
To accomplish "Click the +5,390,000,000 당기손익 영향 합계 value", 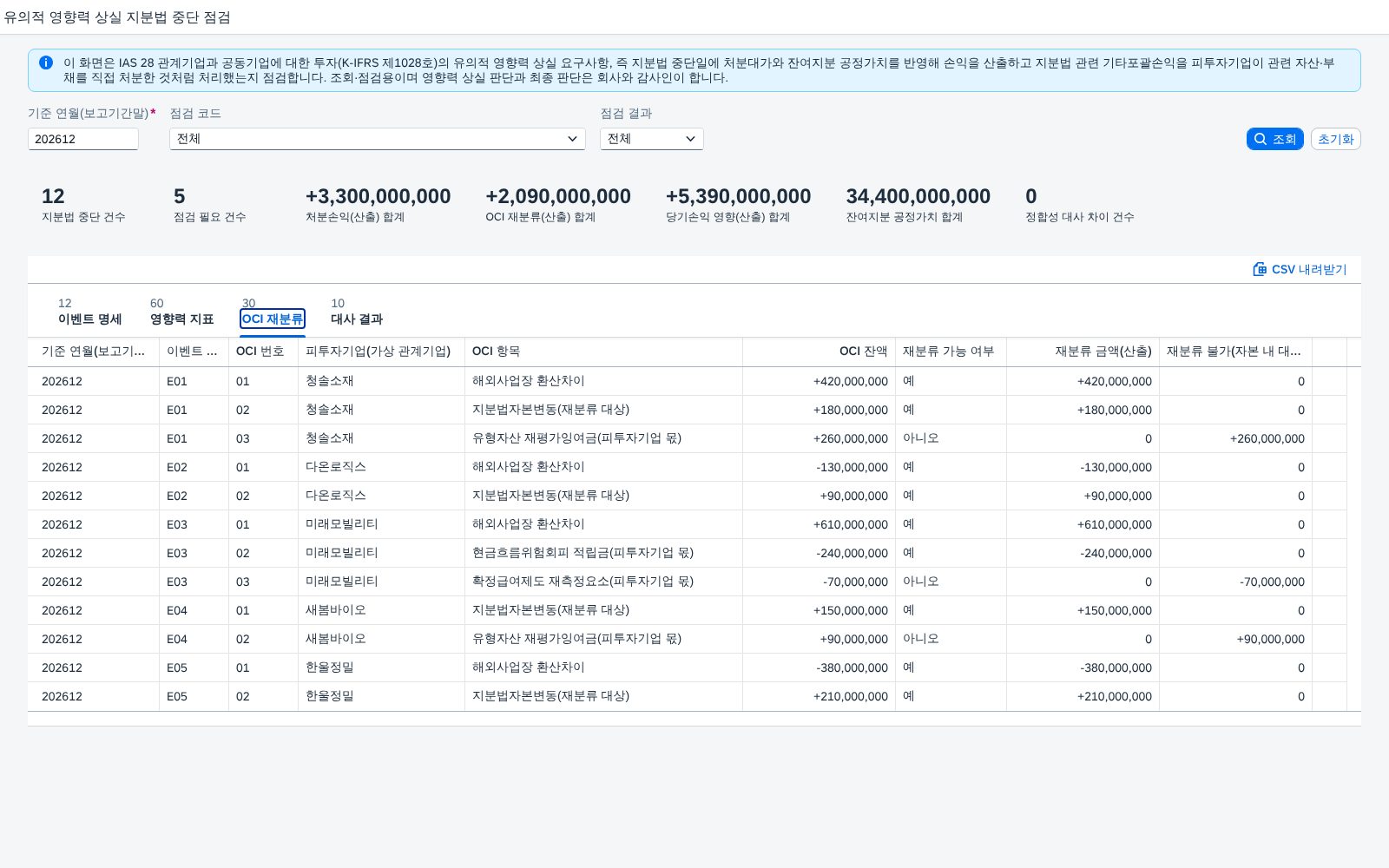I will pyautogui.click(x=739, y=196).
